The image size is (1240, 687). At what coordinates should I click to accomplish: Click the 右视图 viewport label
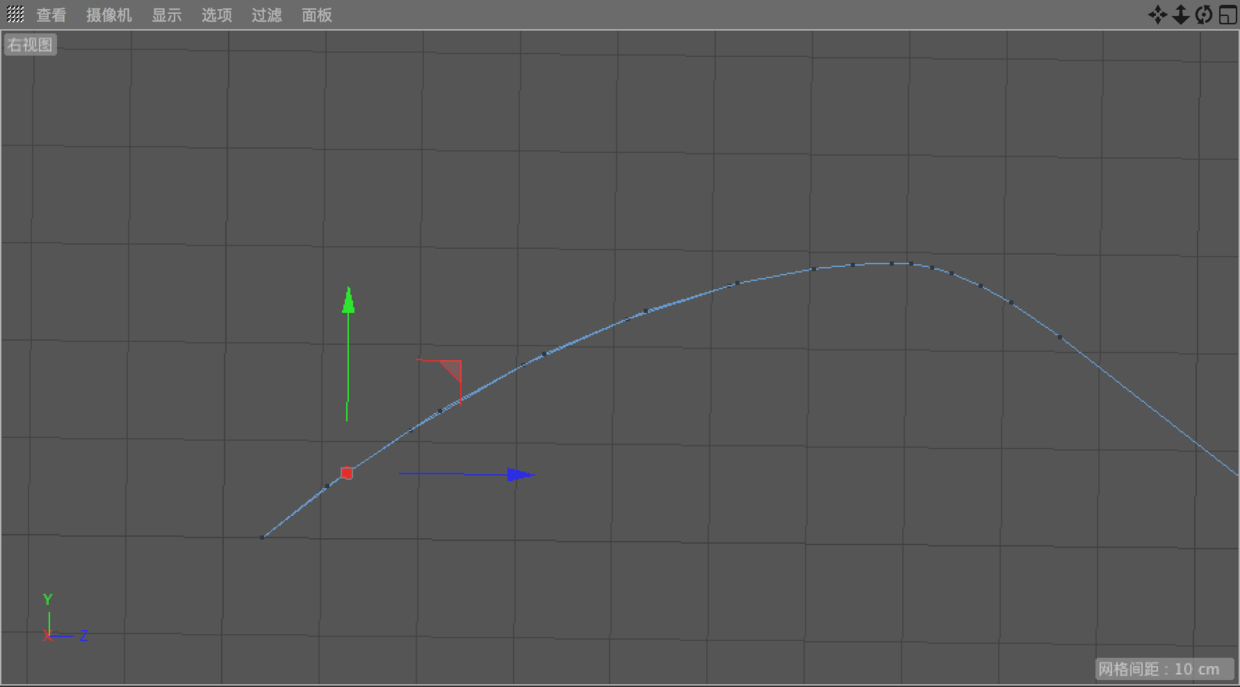click(x=30, y=45)
